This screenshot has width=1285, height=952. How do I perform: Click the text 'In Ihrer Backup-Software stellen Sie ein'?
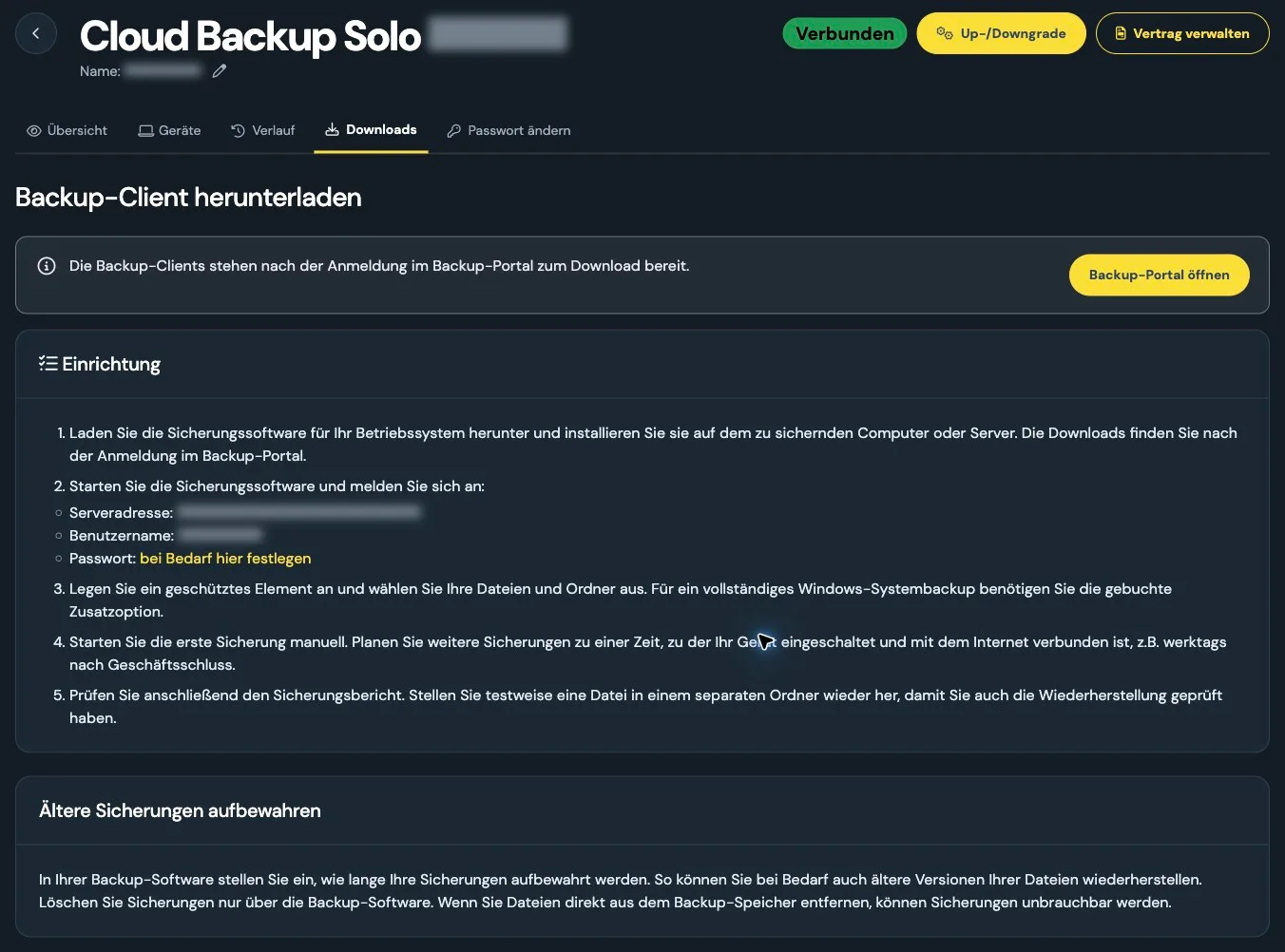[177, 880]
